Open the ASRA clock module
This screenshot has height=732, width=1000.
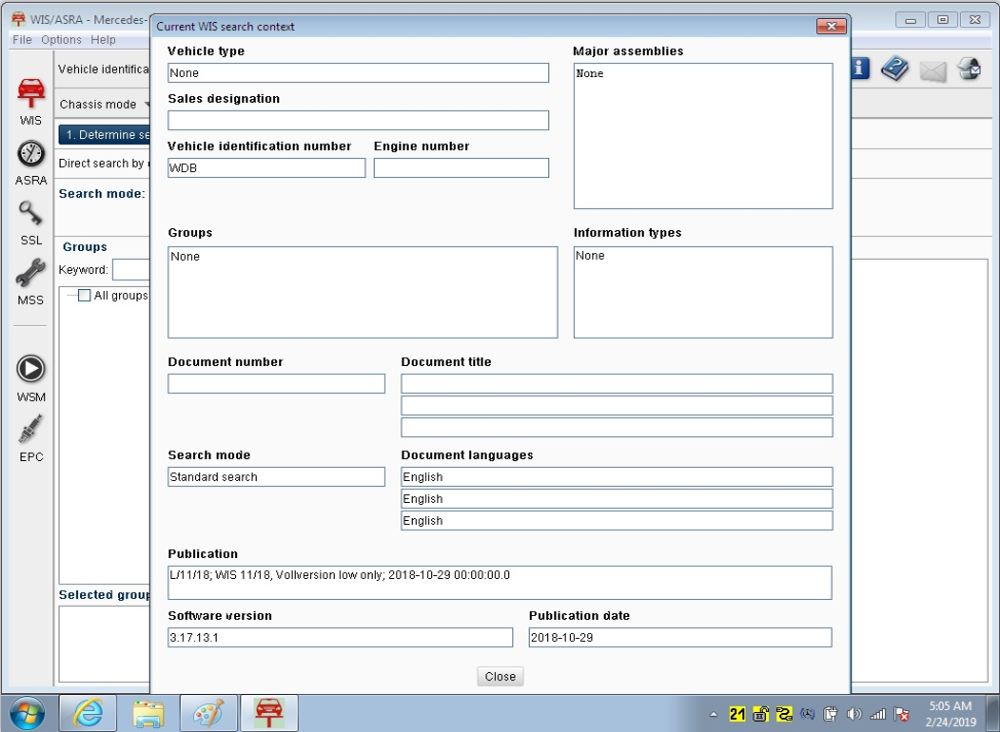click(x=31, y=163)
